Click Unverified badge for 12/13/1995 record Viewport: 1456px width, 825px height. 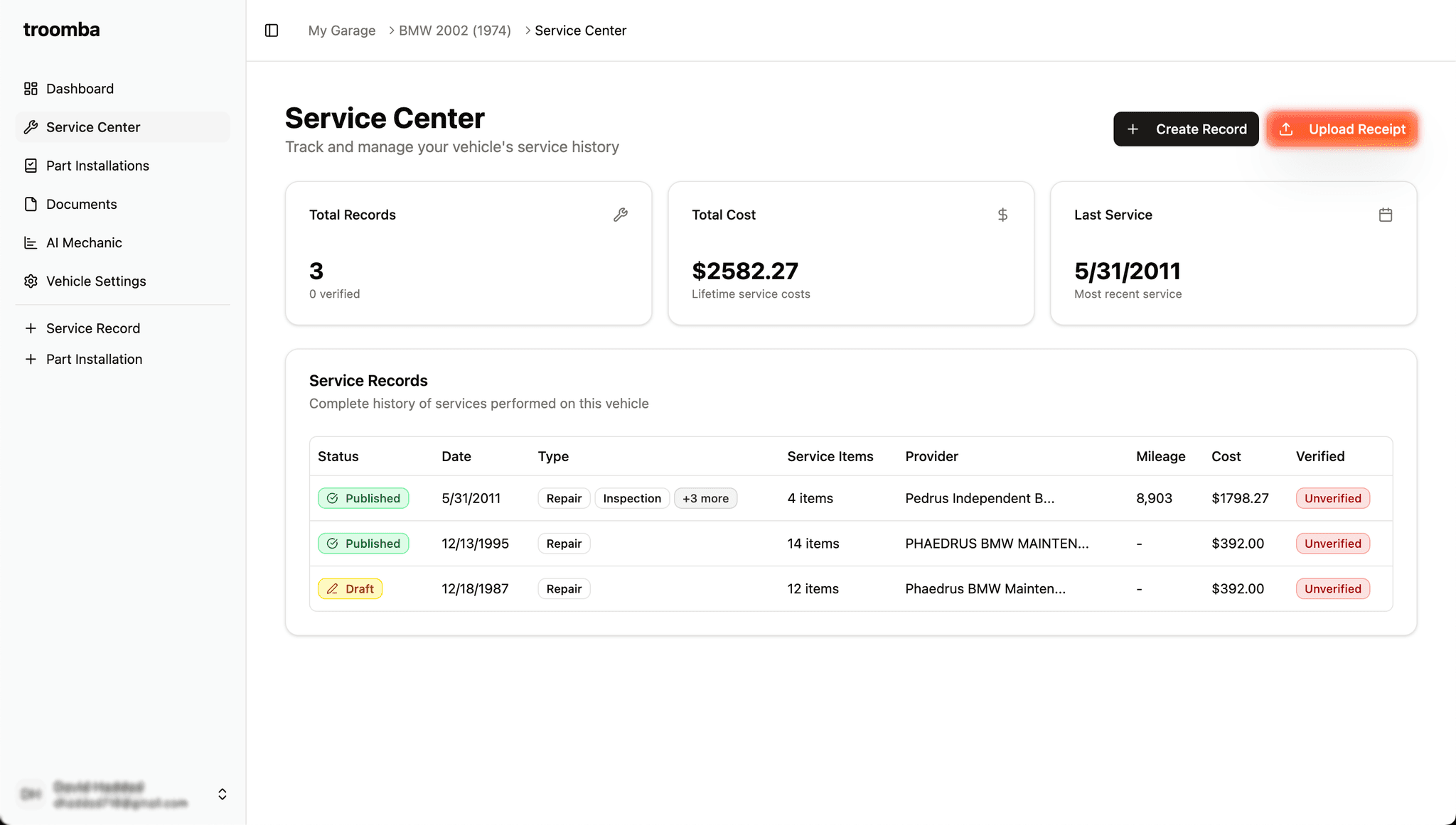(x=1332, y=544)
